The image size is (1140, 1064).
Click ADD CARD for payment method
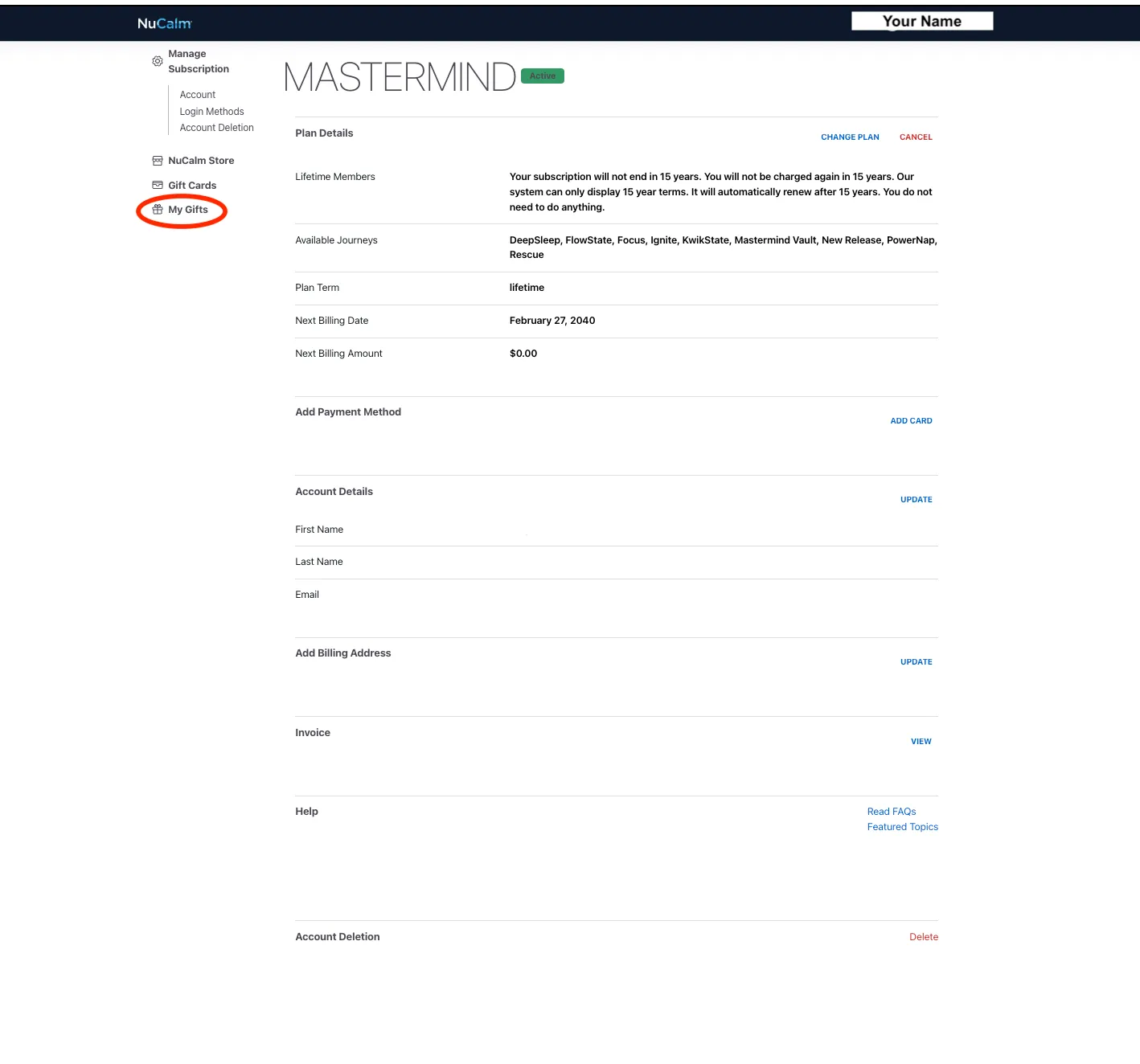tap(911, 421)
